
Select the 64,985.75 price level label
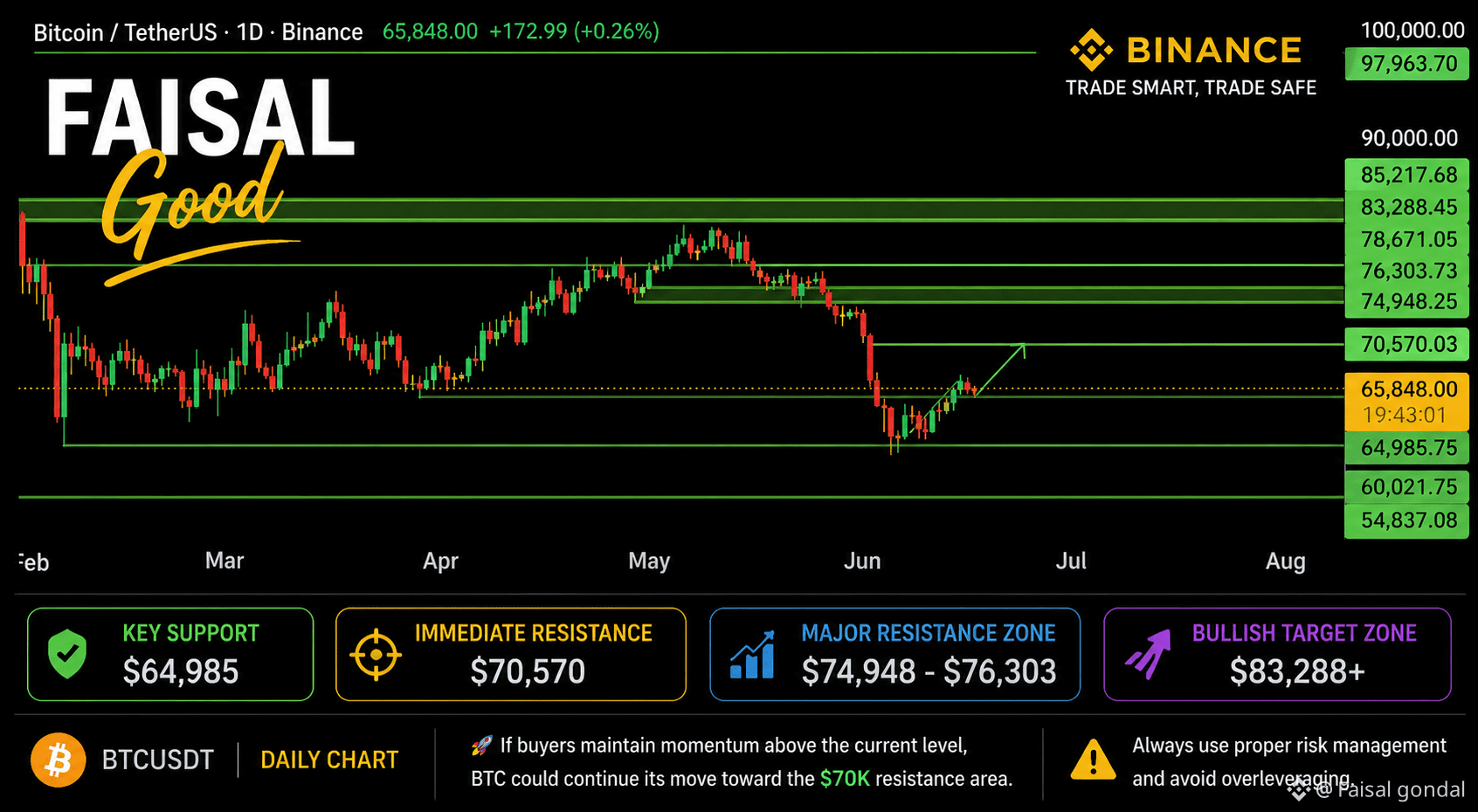pos(1406,448)
